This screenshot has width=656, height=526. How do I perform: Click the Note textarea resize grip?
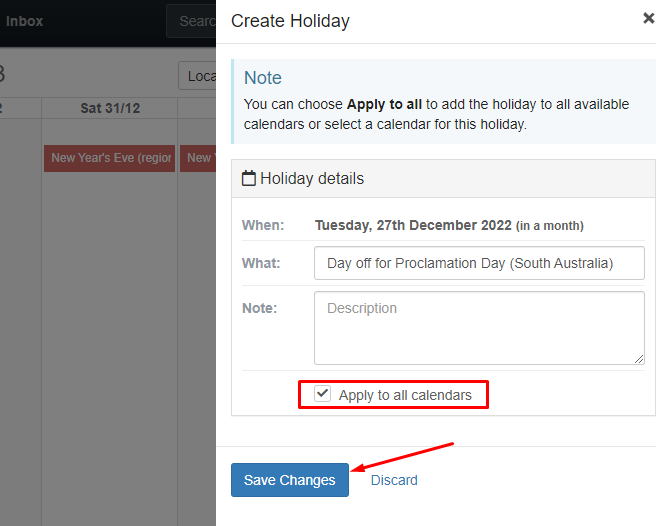coord(639,359)
